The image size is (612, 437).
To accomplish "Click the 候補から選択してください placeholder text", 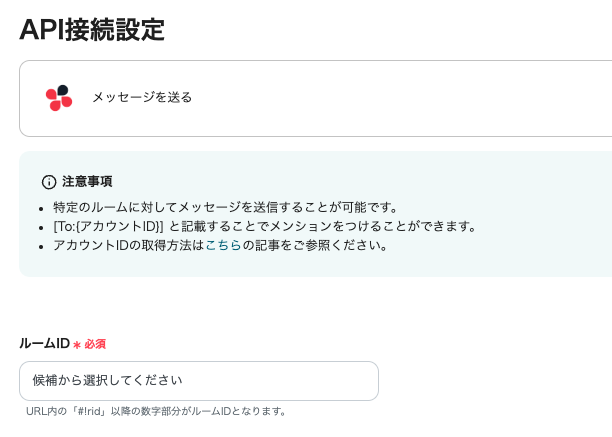I will coord(108,381).
